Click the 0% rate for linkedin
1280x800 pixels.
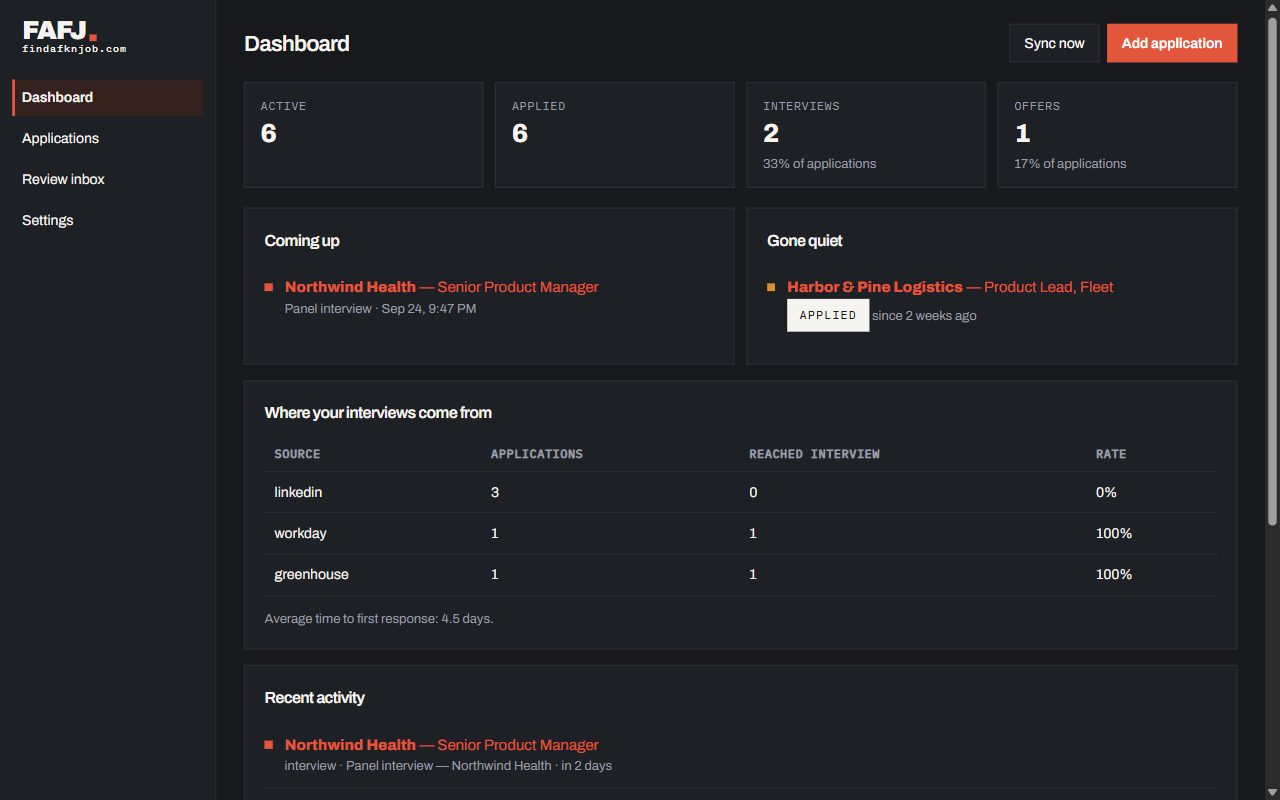click(x=1106, y=492)
